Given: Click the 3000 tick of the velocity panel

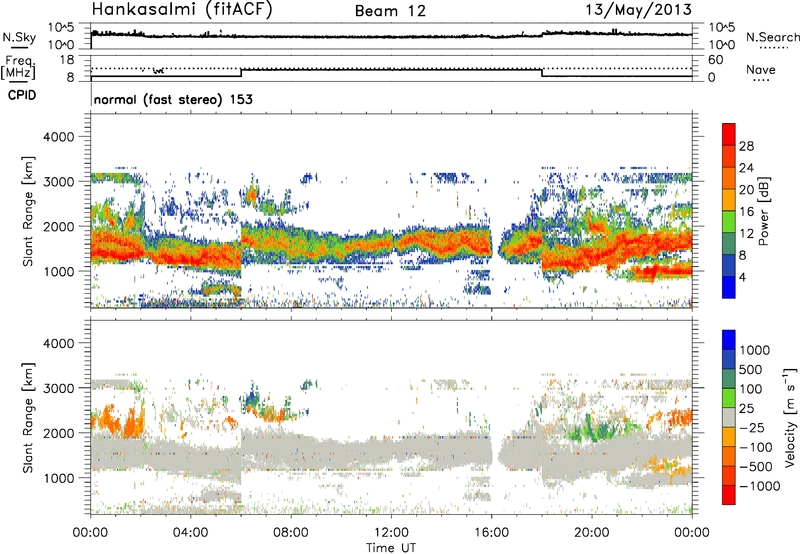Looking at the screenshot, I should 58,388.
